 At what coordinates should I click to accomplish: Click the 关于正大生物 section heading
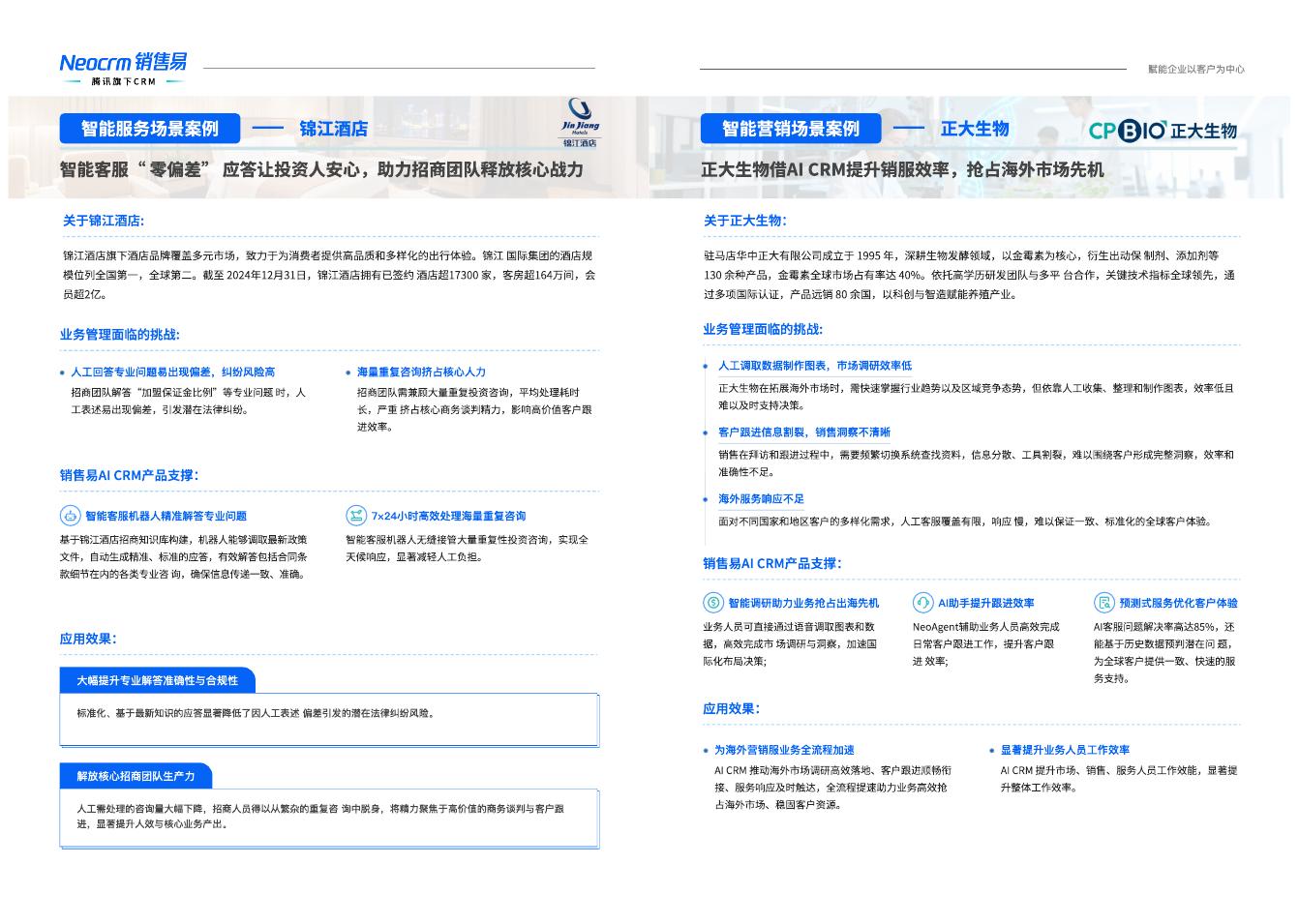pyautogui.click(x=745, y=221)
